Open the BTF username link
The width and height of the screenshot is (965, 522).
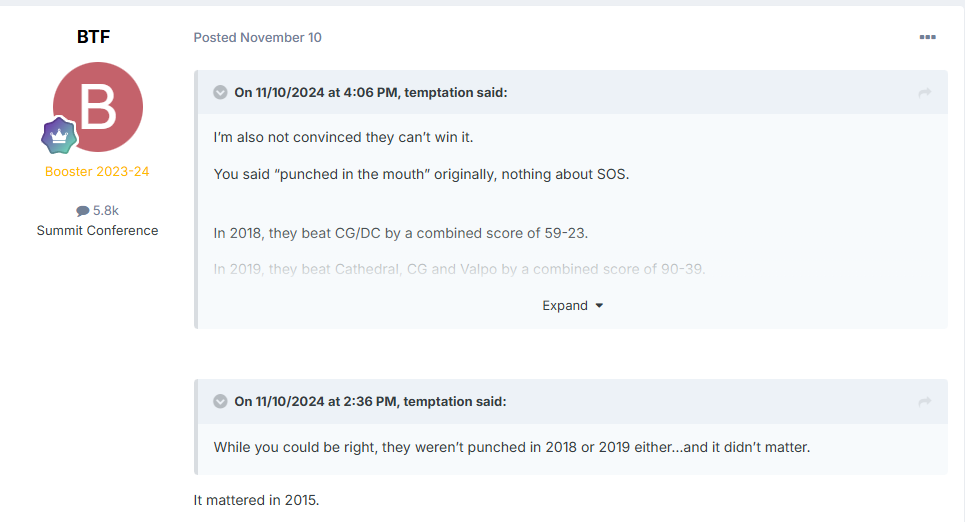(94, 37)
